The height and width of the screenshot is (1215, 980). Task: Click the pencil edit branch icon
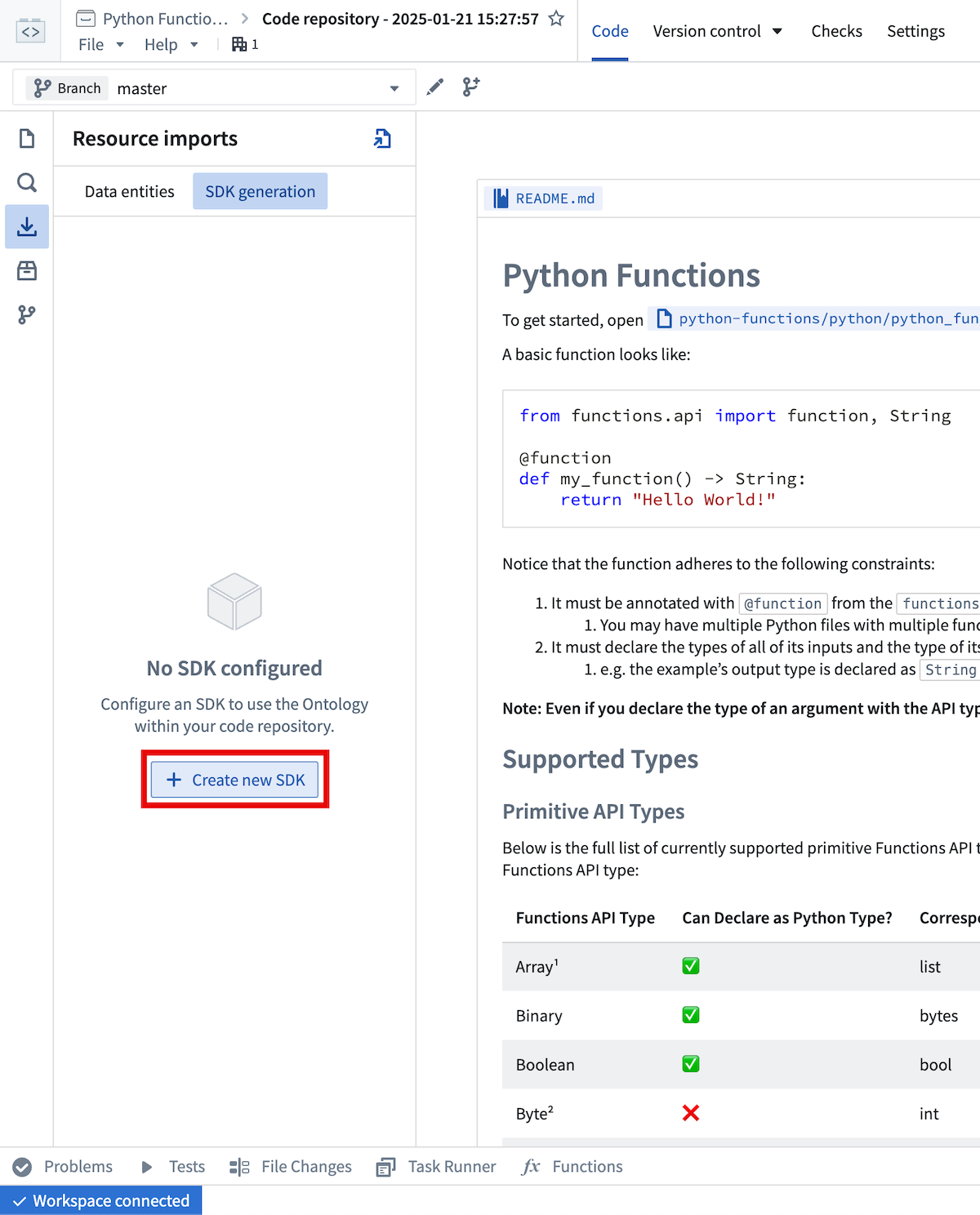[x=435, y=87]
